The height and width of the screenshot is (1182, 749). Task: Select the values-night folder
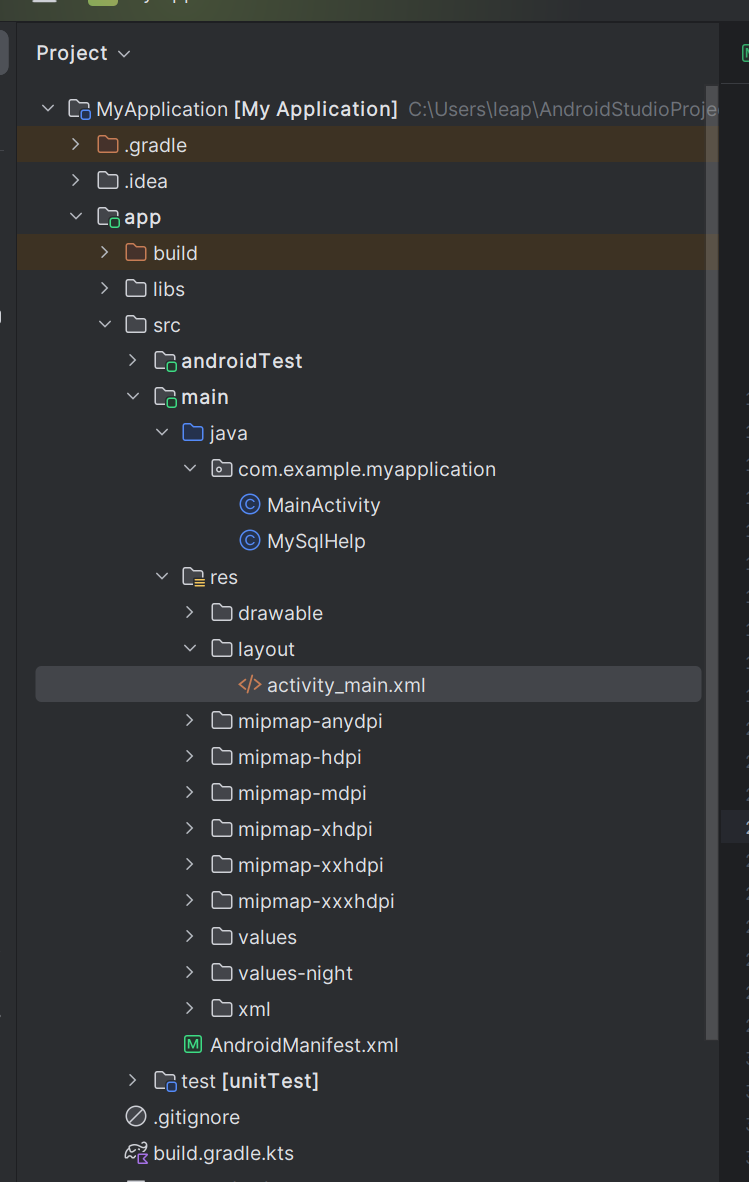(x=295, y=973)
